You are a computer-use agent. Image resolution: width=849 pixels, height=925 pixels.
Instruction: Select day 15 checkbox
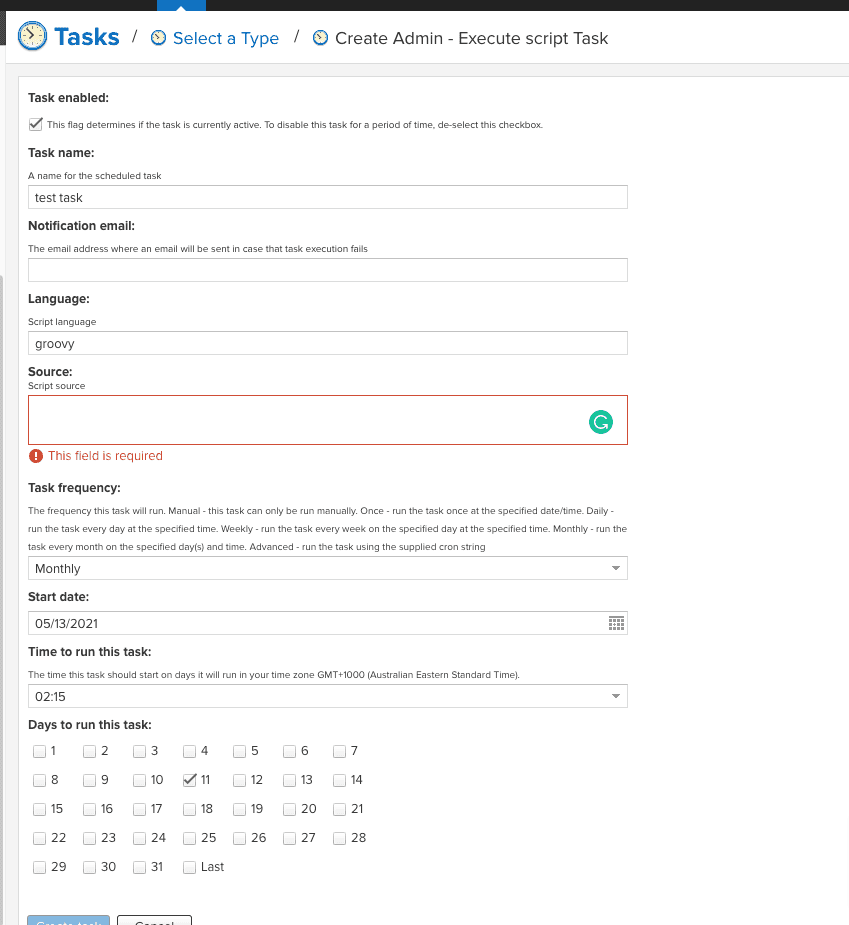(x=39, y=808)
